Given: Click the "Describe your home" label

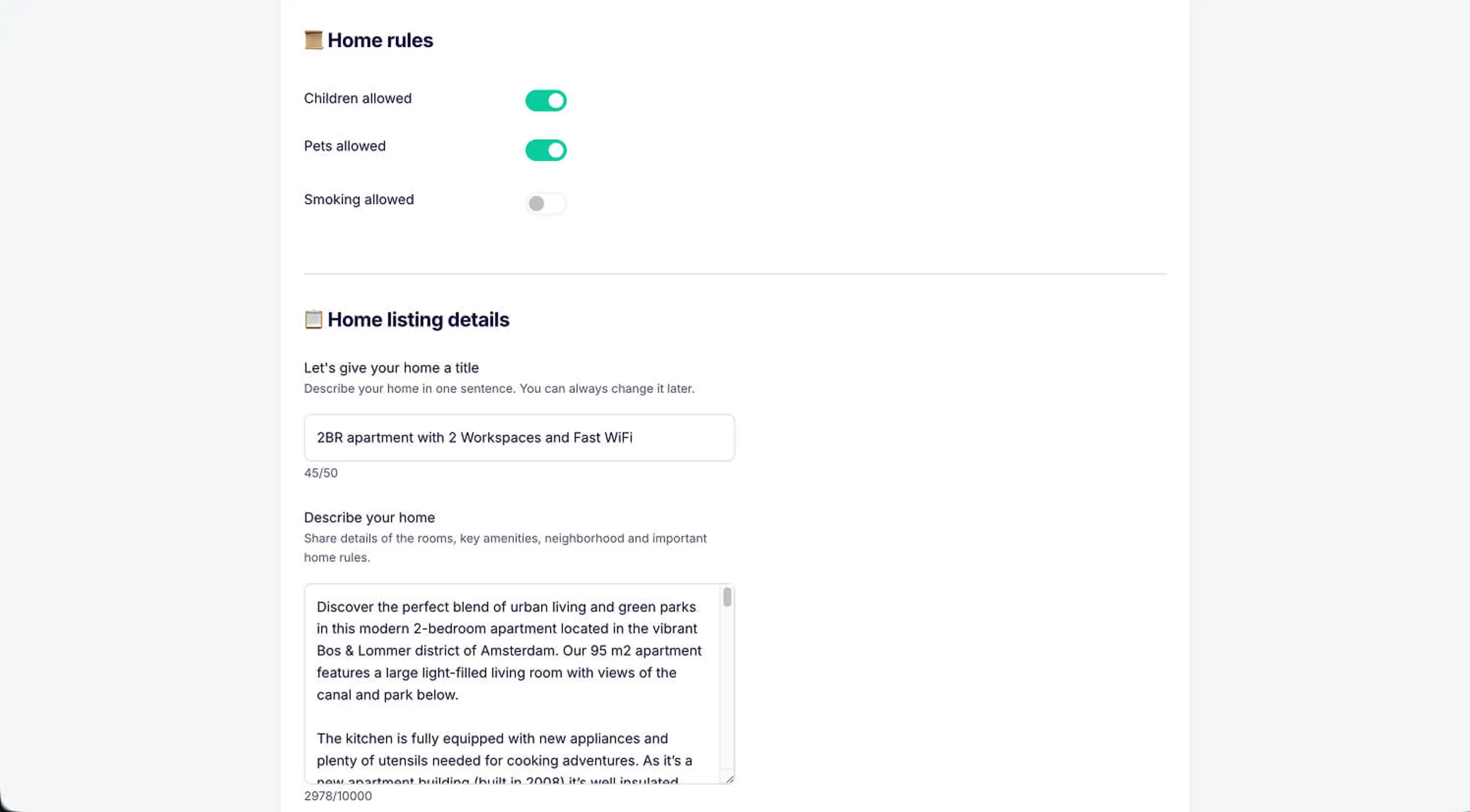Looking at the screenshot, I should (369, 518).
